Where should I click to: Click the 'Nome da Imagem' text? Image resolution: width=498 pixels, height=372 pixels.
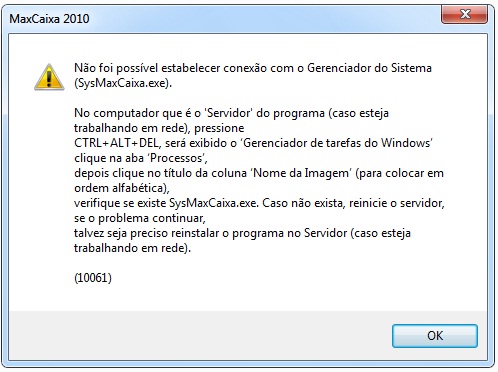point(301,173)
